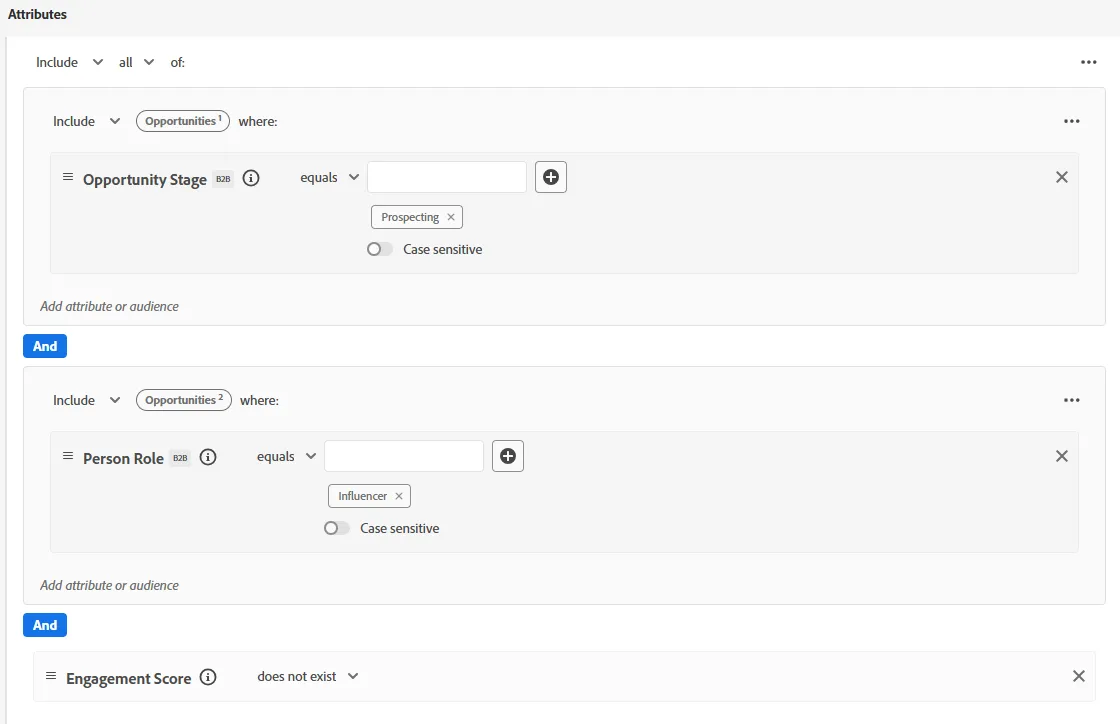Image resolution: width=1120 pixels, height=724 pixels.
Task: Change the Opportunity Stage equals operator
Action: (329, 177)
